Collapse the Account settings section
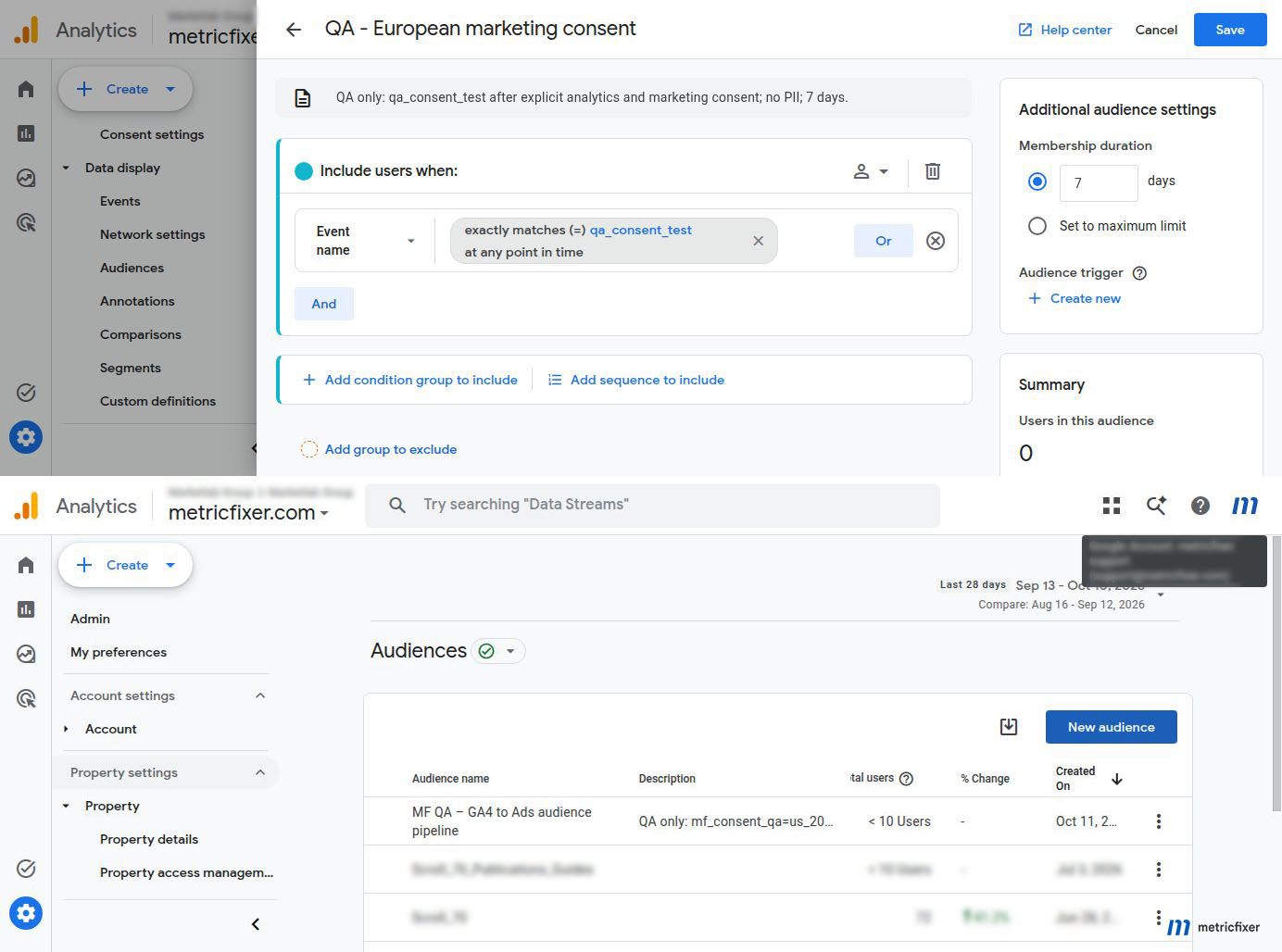Viewport: 1282px width, 952px height. pyautogui.click(x=260, y=695)
